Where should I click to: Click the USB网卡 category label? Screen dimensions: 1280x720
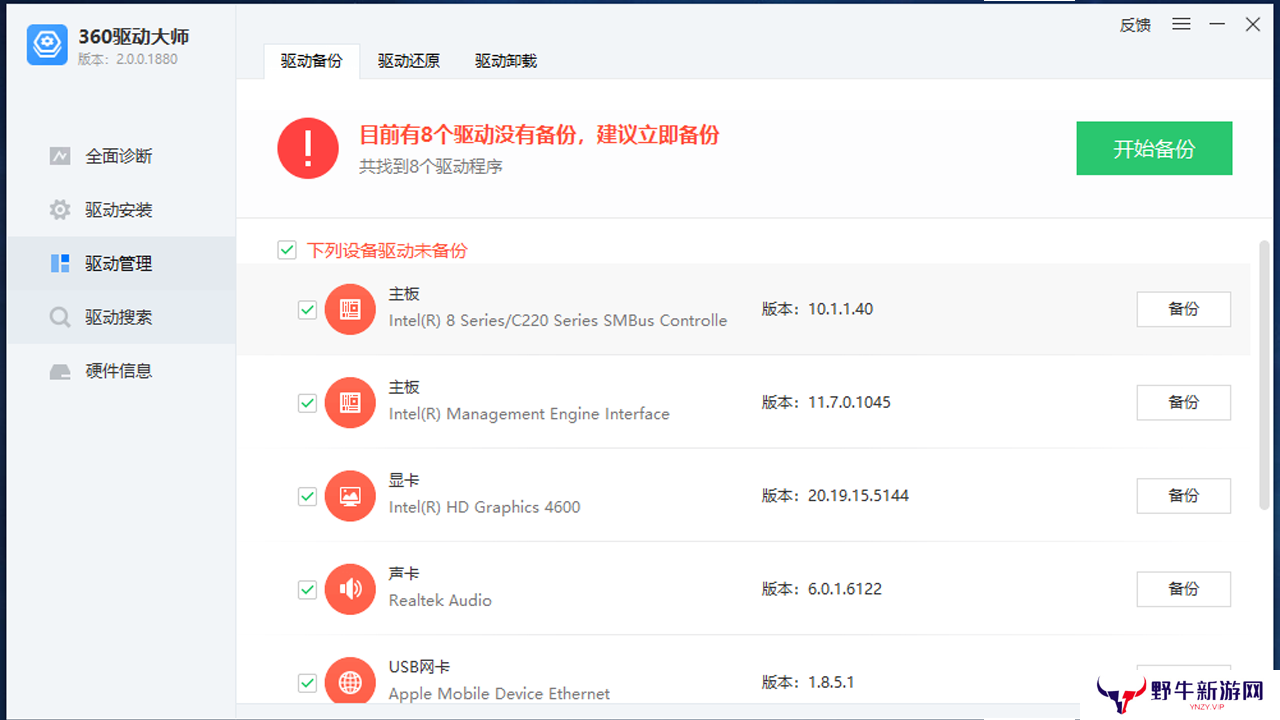pyautogui.click(x=419, y=667)
